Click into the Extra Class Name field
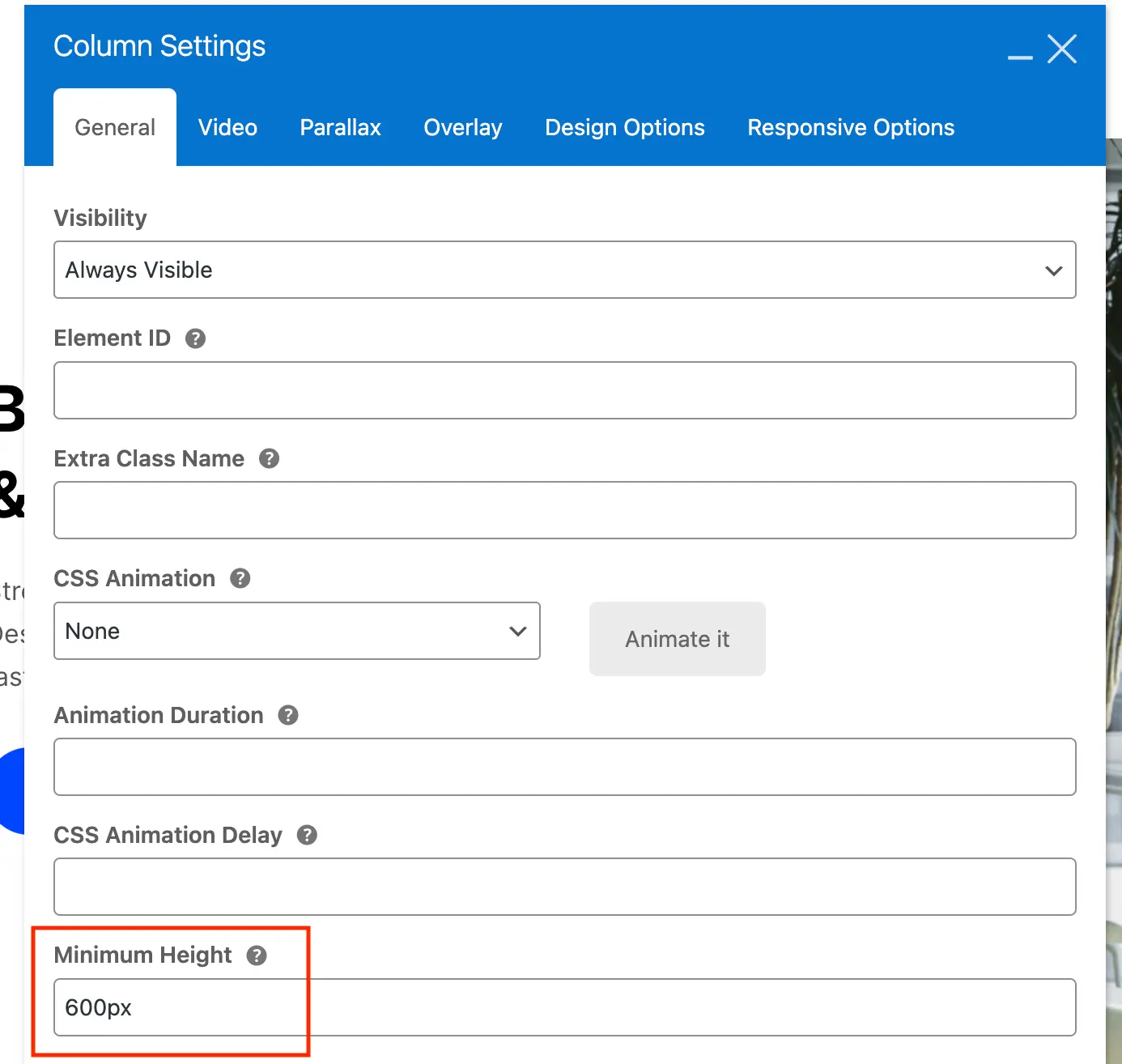 point(565,510)
